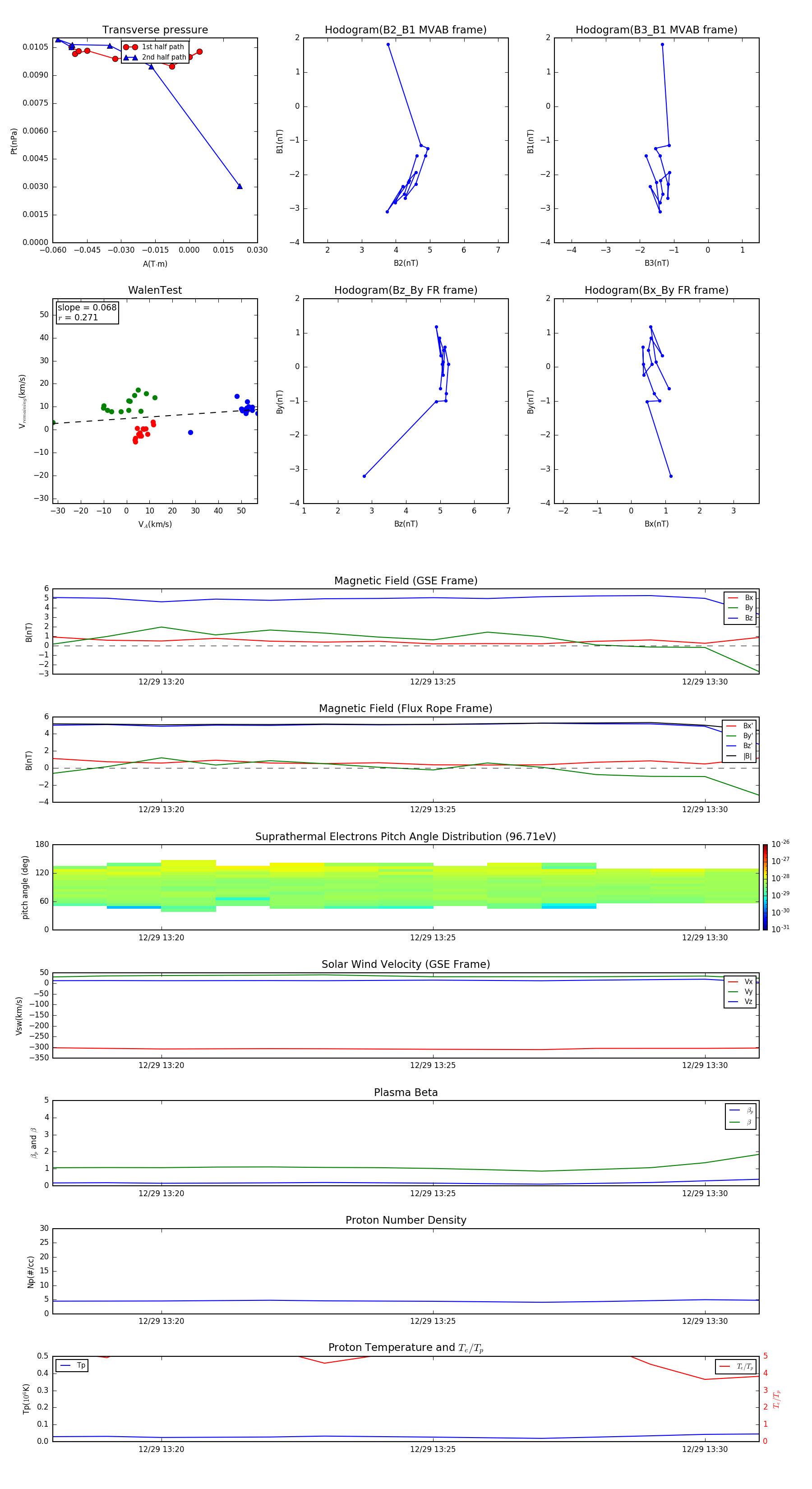Click the 'Bx' legend entry in GSE plot
This screenshot has width=812, height=1489.
[740, 598]
